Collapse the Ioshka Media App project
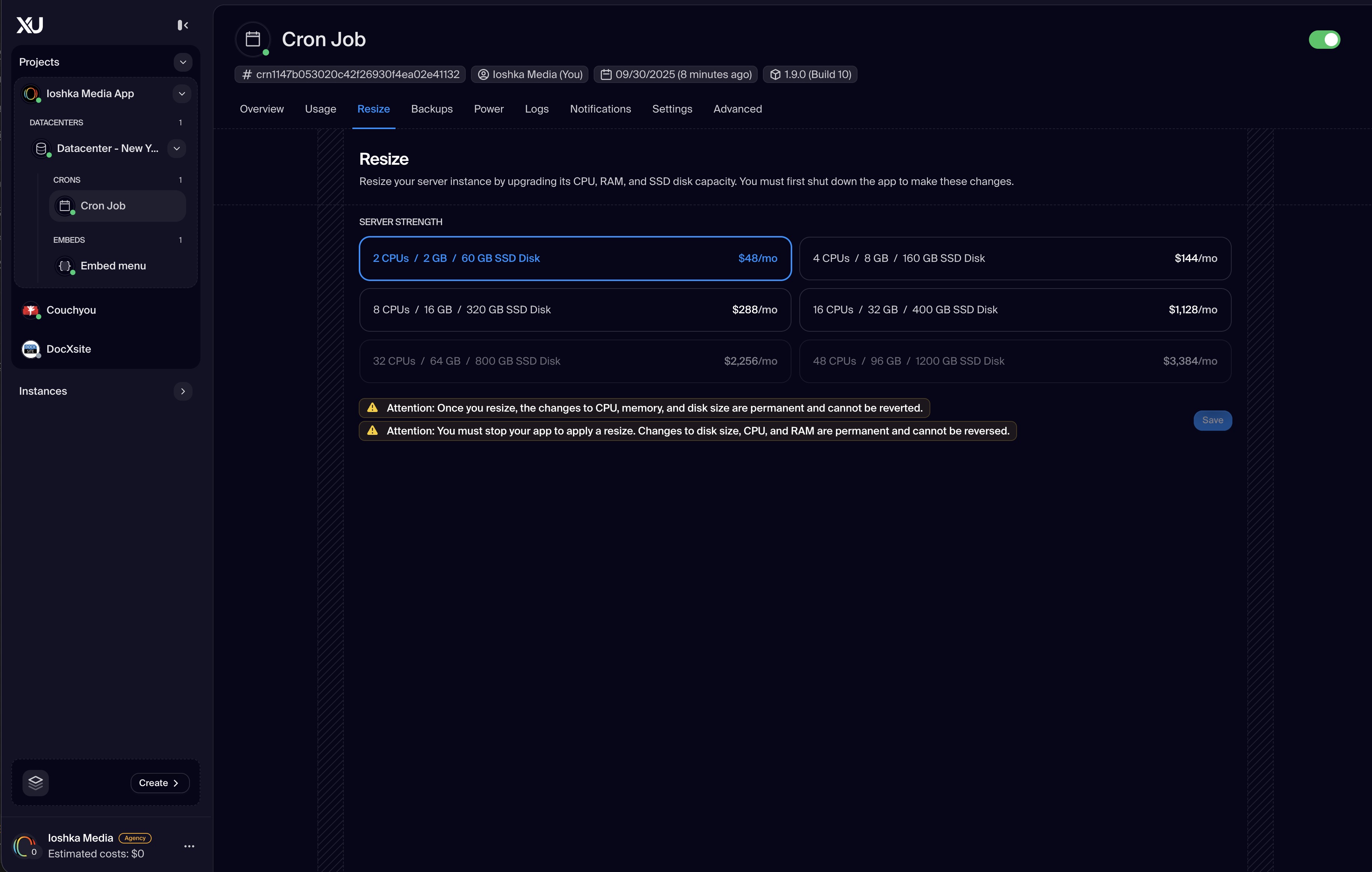Viewport: 1372px width, 872px height. tap(181, 93)
